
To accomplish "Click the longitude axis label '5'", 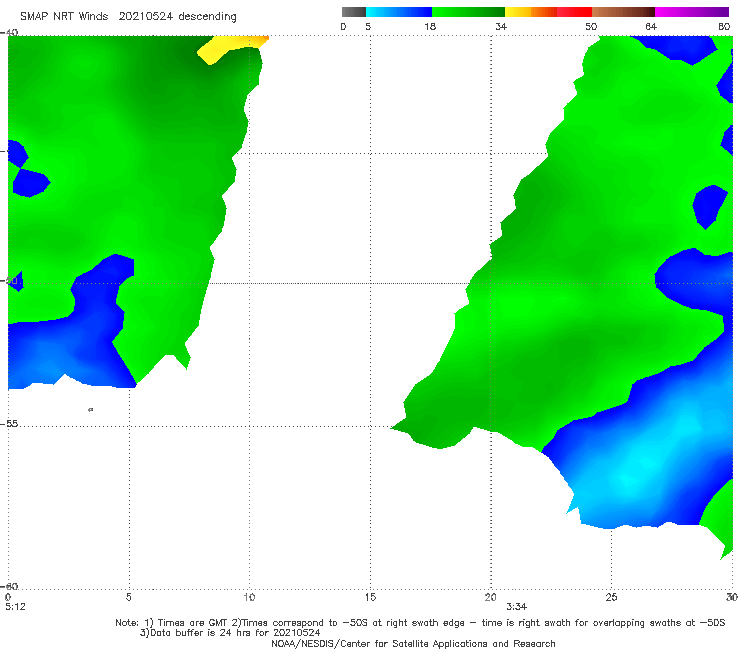I will tap(128, 598).
